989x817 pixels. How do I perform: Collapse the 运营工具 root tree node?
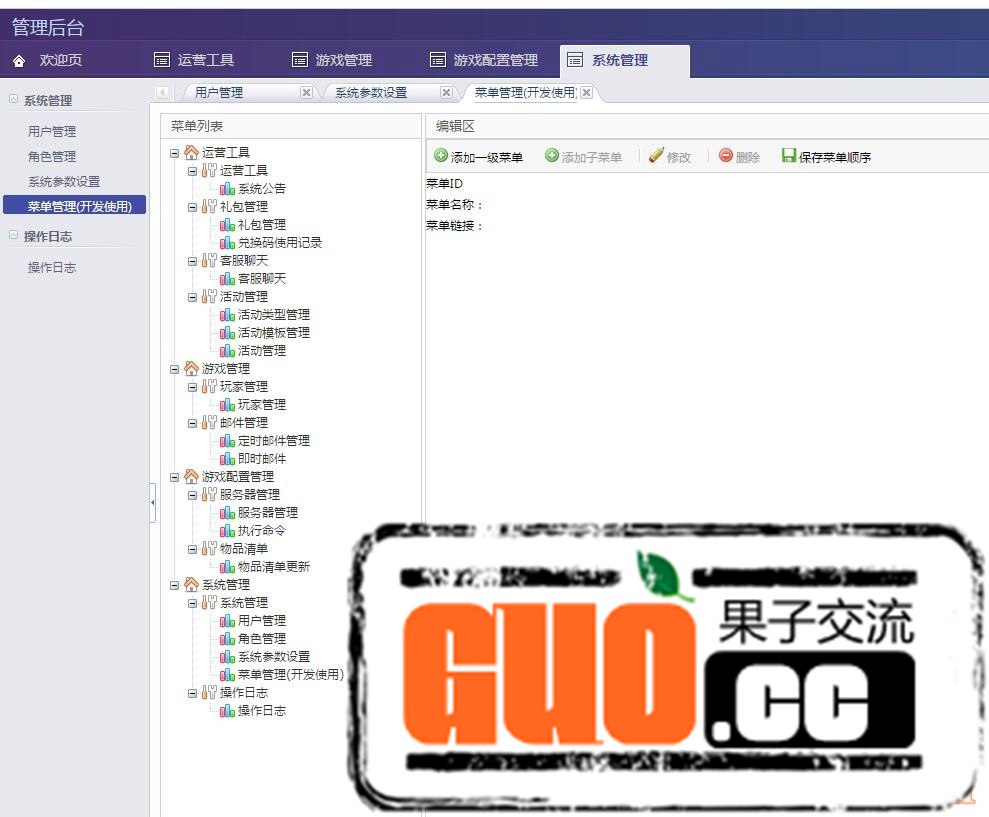175,153
